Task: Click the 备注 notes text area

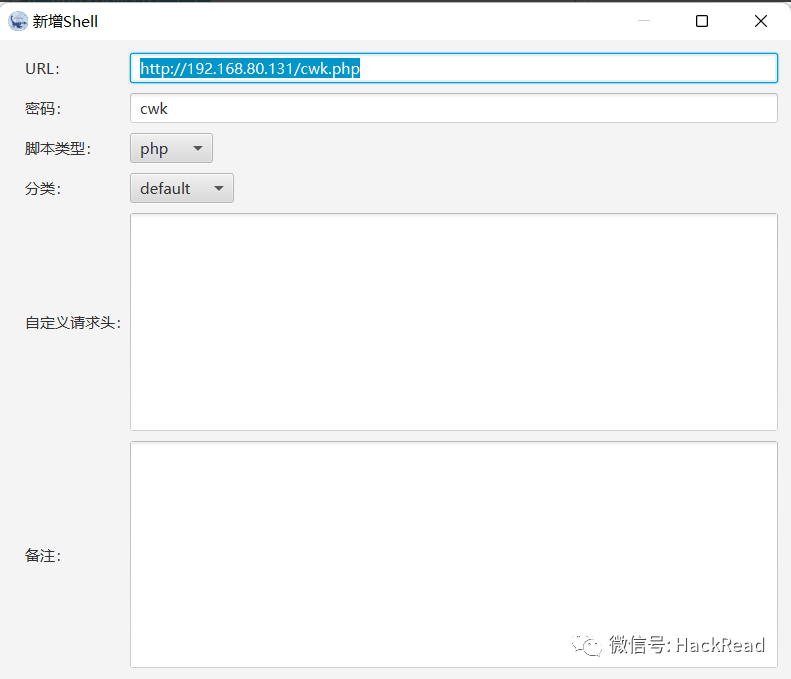Action: pos(454,554)
